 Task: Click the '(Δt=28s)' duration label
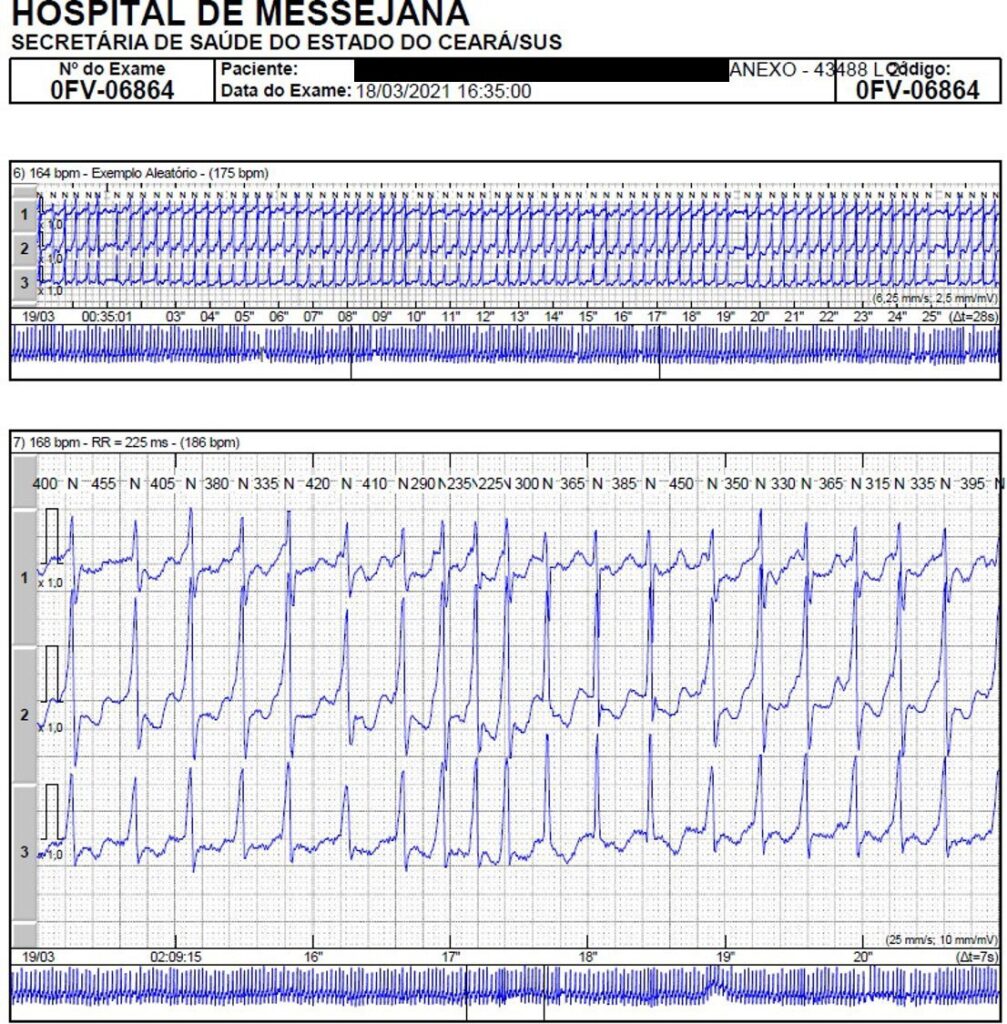coord(974,317)
